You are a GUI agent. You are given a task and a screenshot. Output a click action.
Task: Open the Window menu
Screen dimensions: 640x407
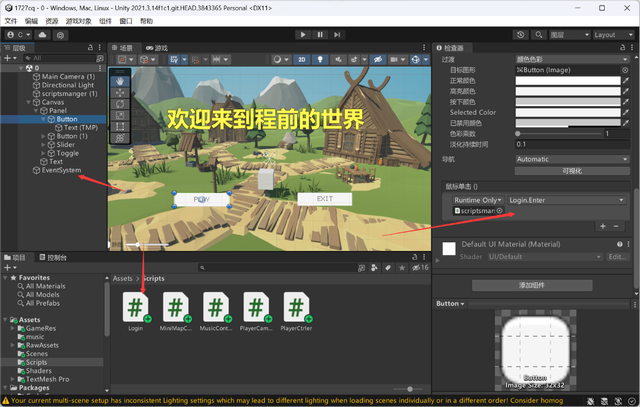(x=126, y=21)
